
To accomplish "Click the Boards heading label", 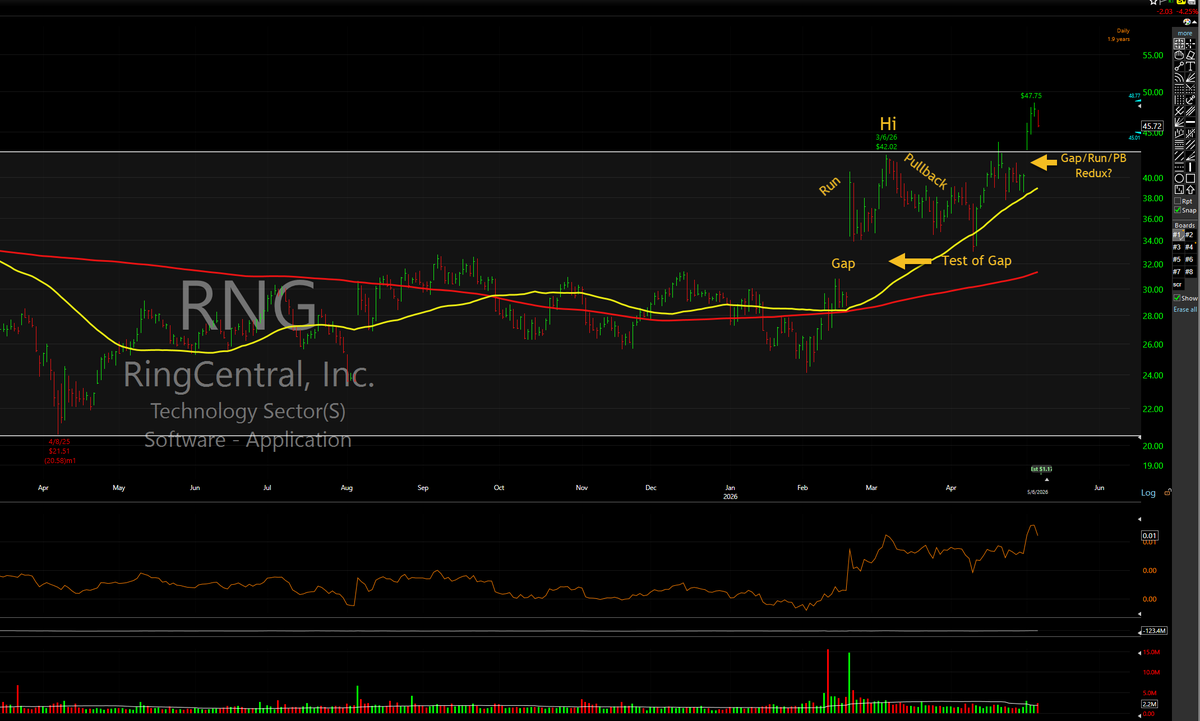I will (x=1185, y=225).
